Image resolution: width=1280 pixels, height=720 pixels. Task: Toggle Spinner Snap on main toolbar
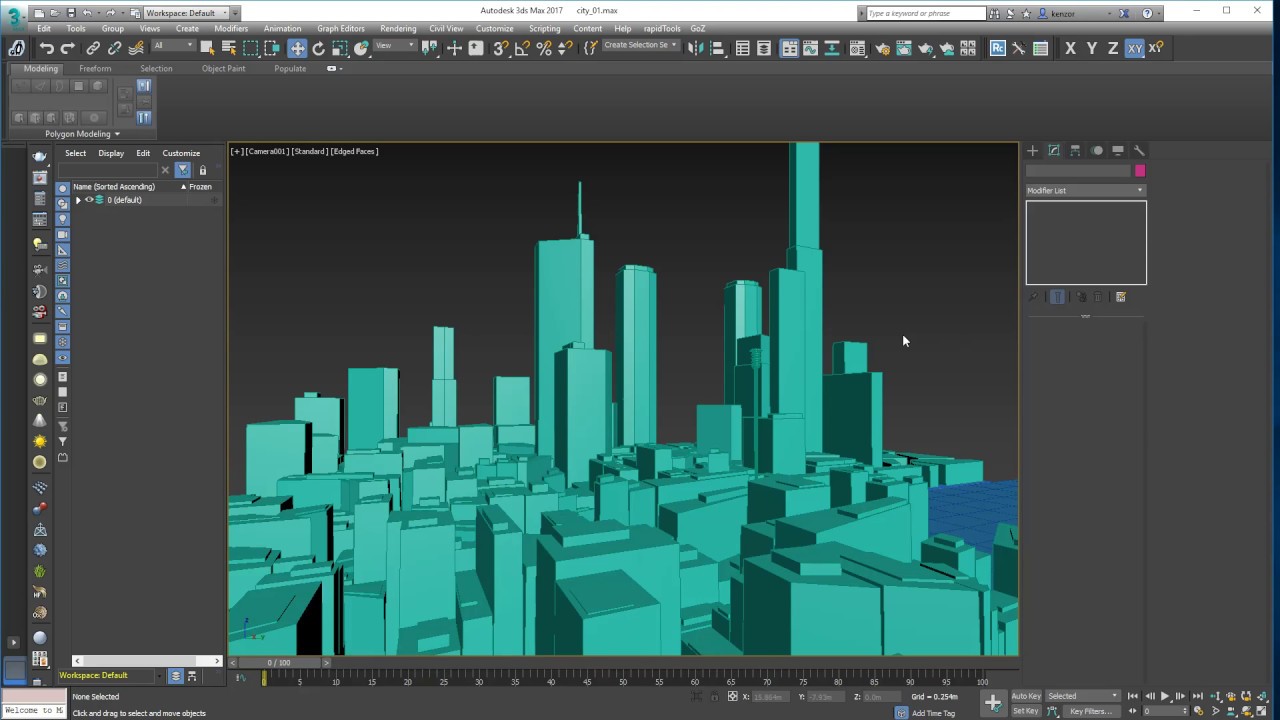pos(565,48)
